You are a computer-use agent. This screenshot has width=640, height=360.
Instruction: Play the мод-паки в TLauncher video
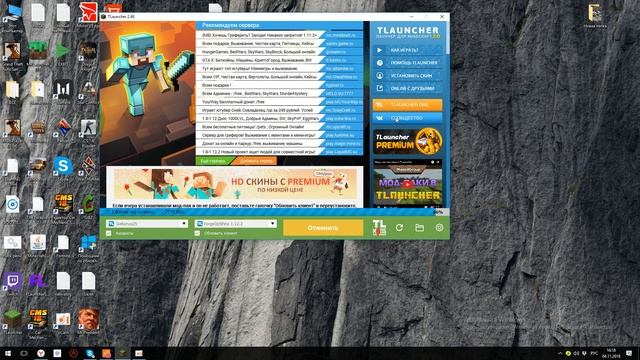pos(407,184)
